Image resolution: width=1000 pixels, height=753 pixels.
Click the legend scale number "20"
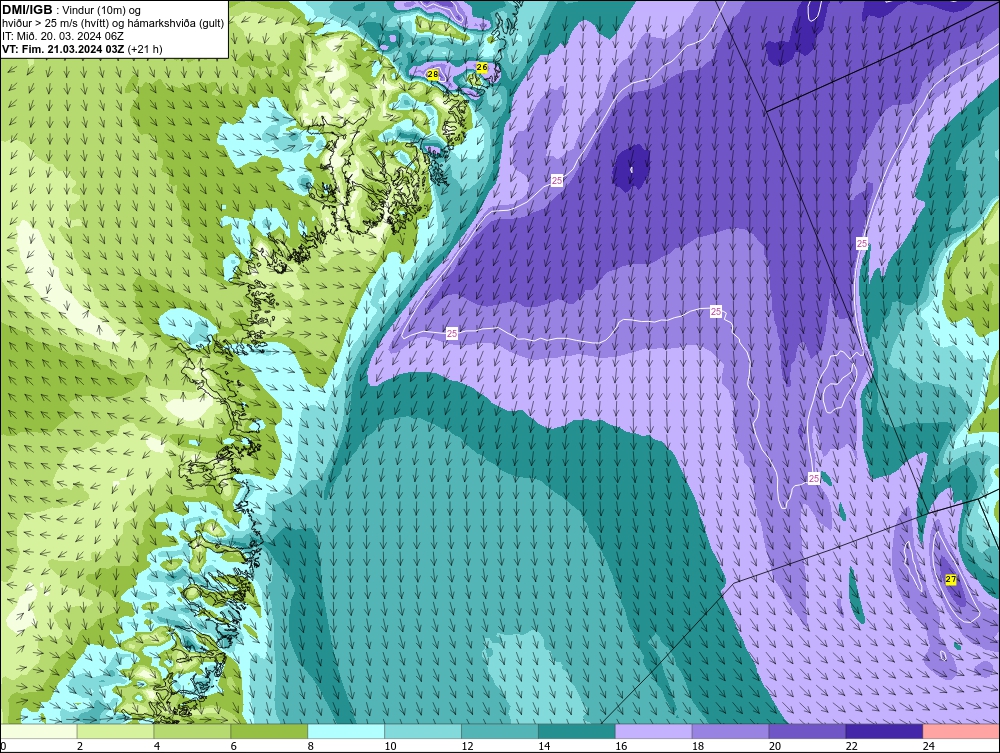coord(775,746)
